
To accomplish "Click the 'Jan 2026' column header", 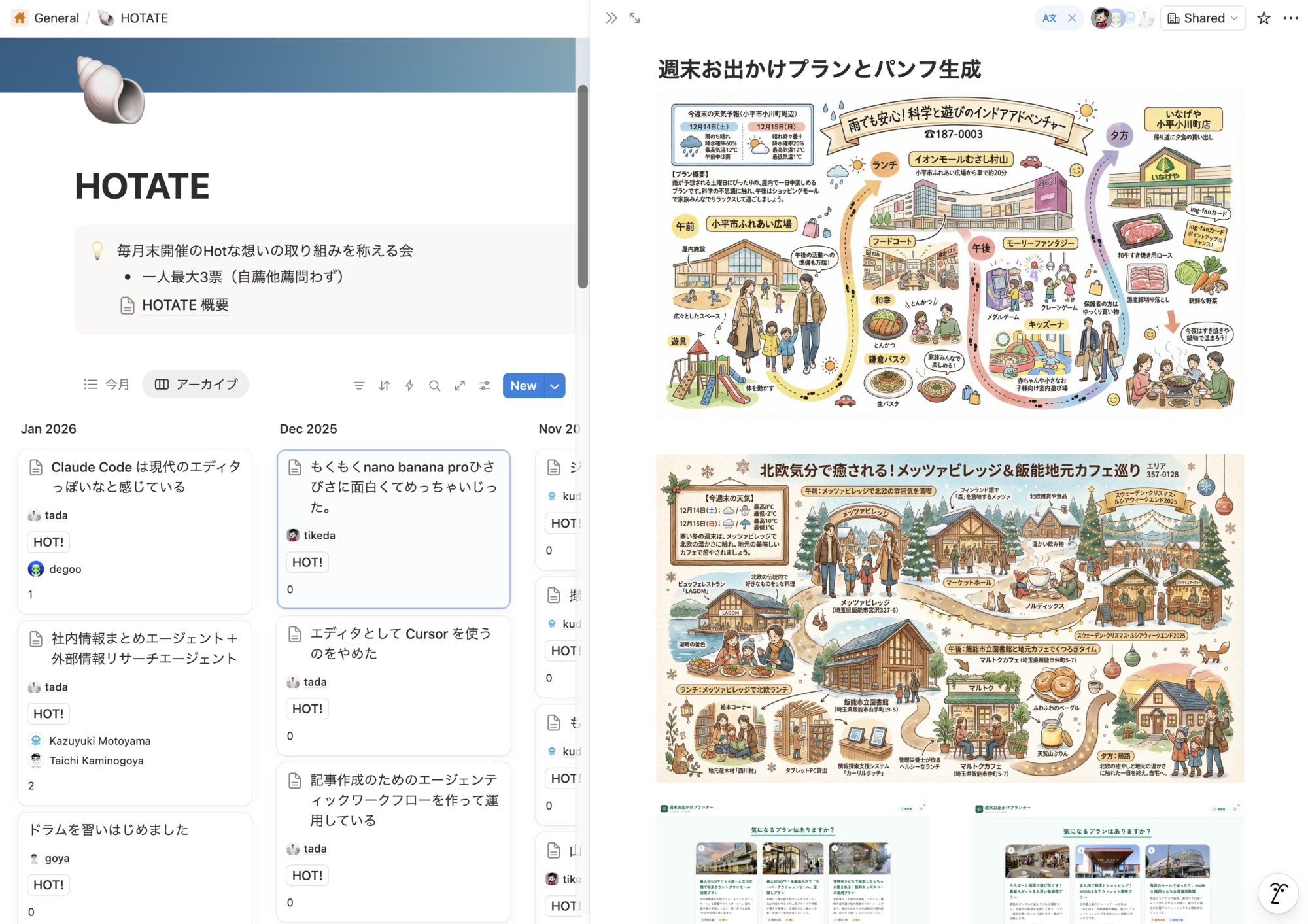I will click(x=48, y=429).
